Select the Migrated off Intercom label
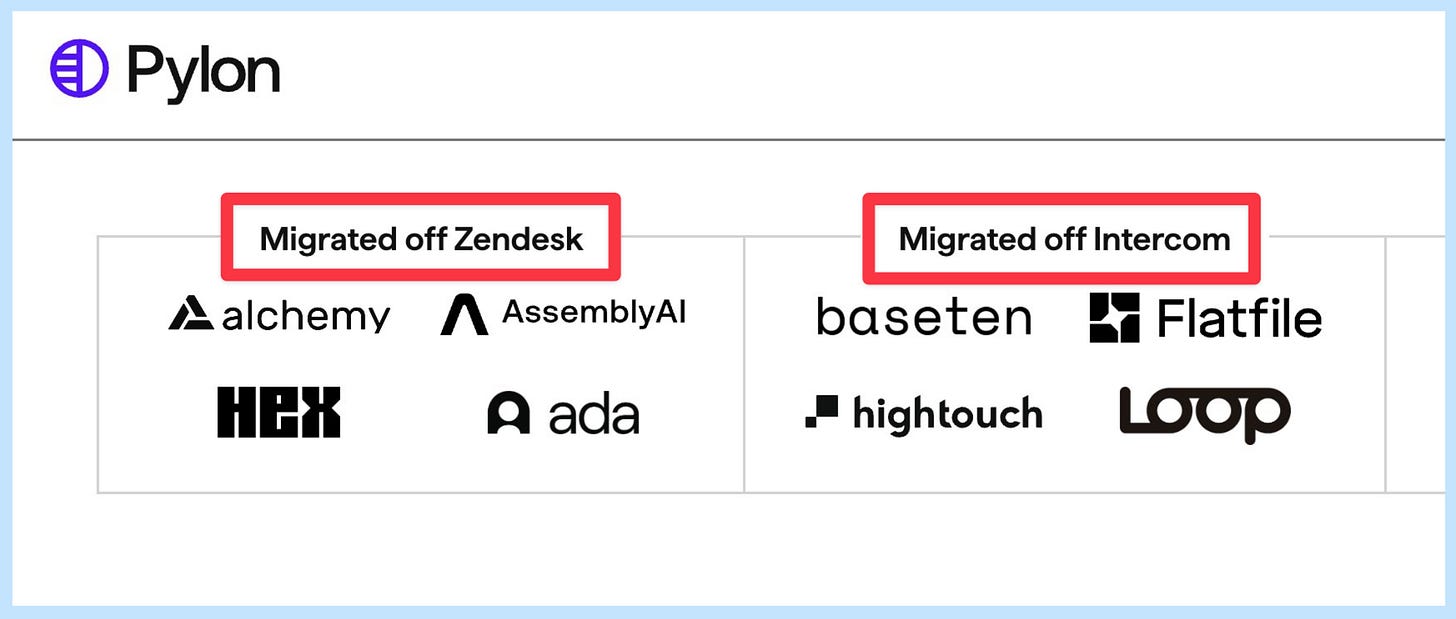 coord(1064,239)
